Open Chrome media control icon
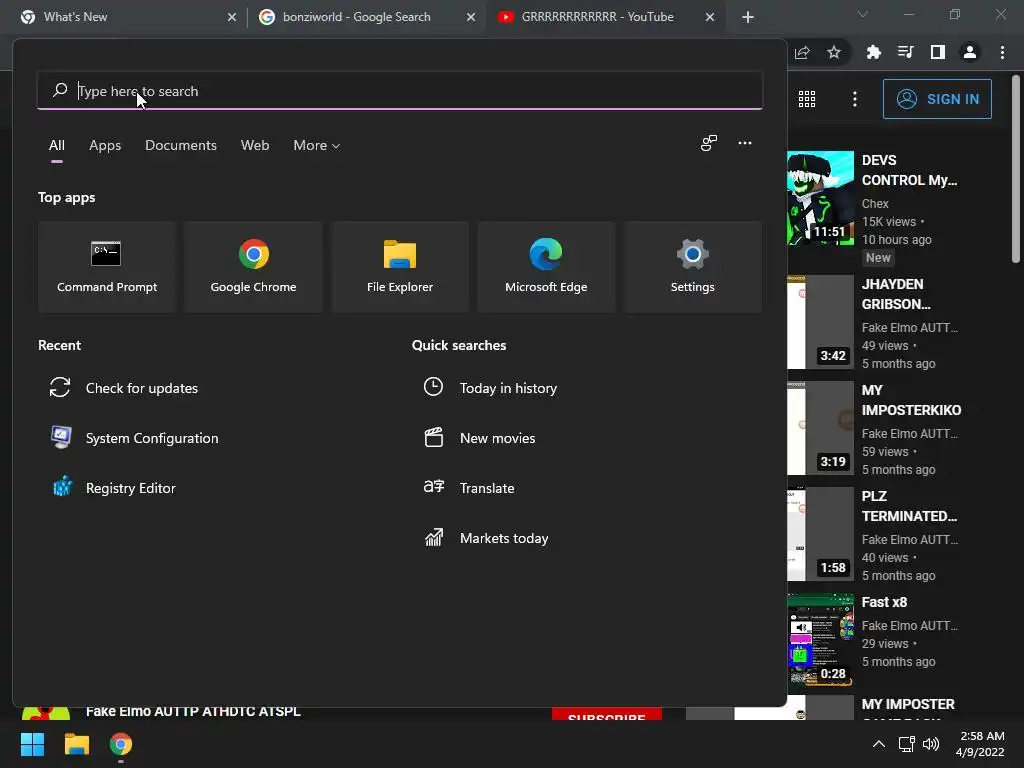The width and height of the screenshot is (1024, 768). tap(905, 52)
